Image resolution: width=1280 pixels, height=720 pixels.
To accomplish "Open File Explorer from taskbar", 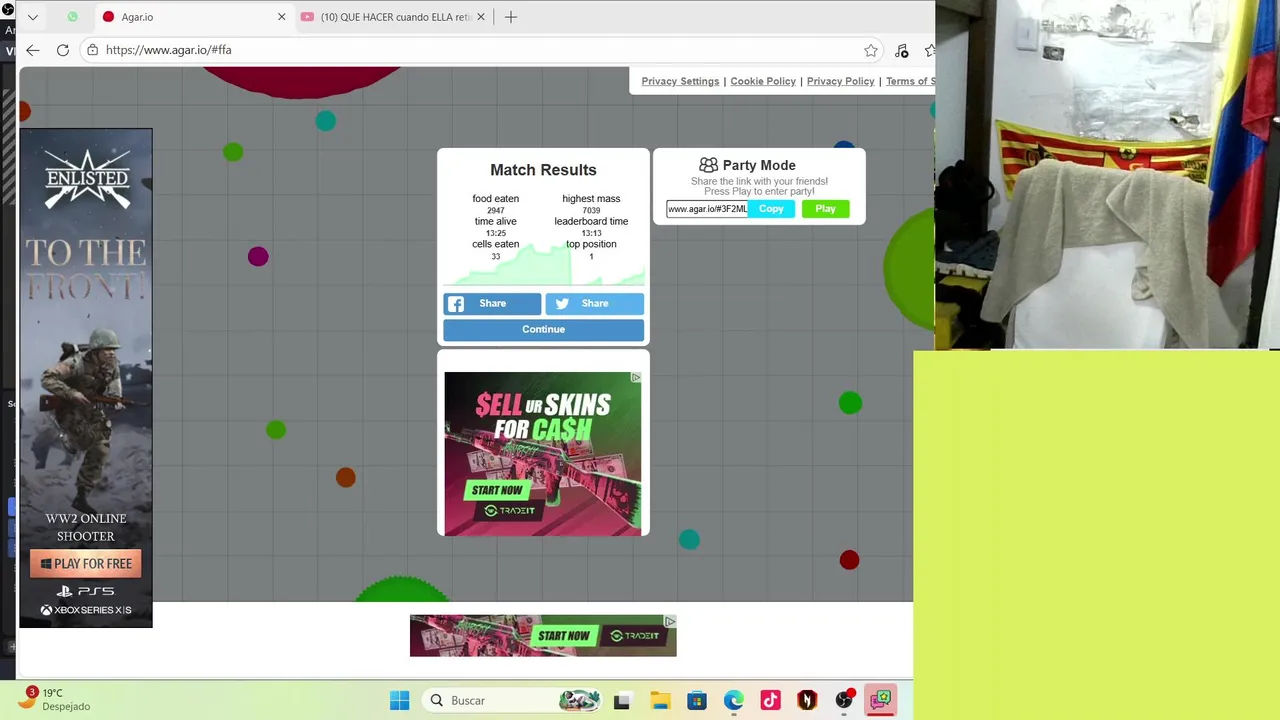I will (x=660, y=701).
